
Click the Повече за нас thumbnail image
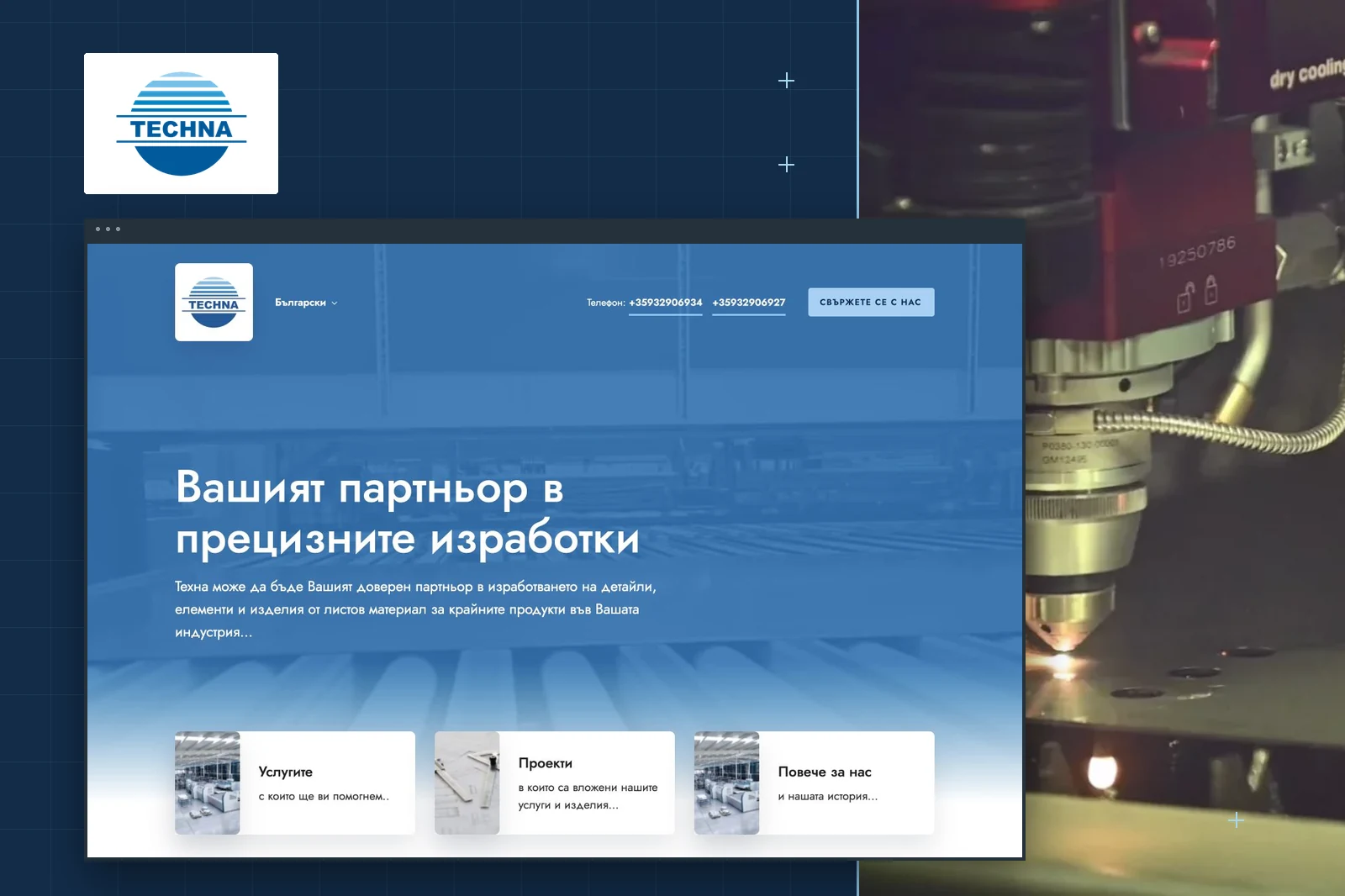[x=727, y=783]
